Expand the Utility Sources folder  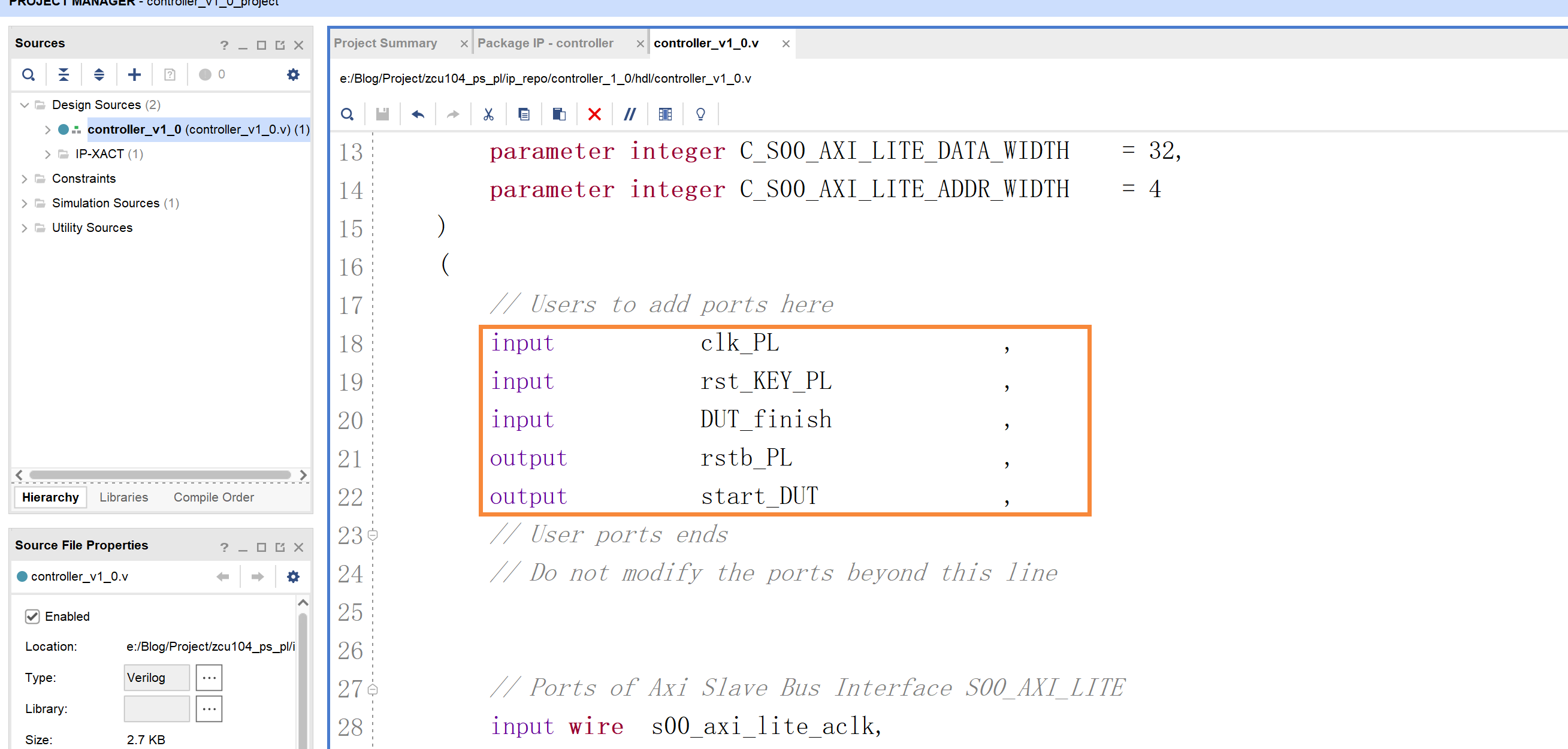25,228
